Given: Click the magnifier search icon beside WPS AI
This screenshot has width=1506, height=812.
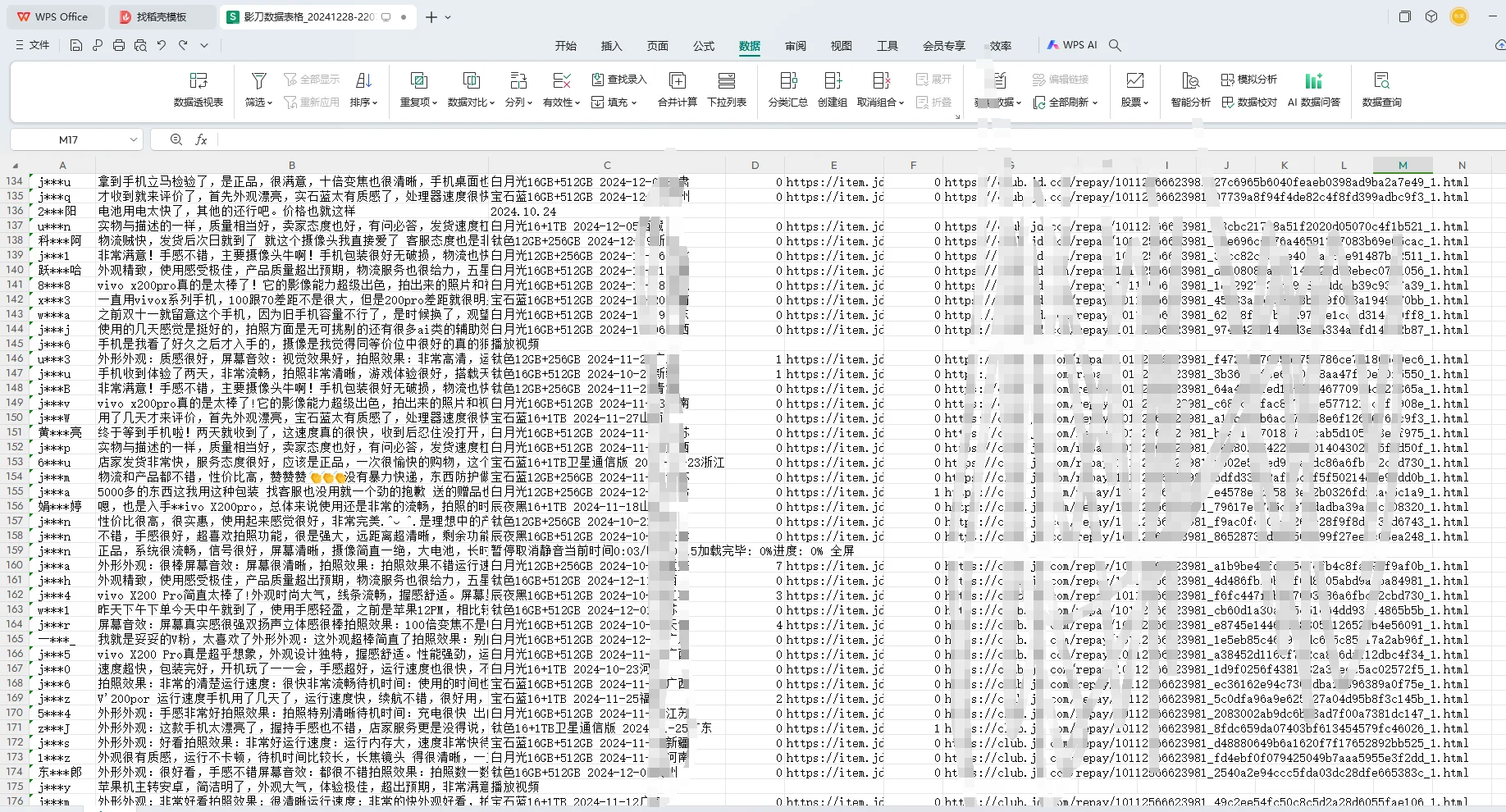Looking at the screenshot, I should [1115, 45].
